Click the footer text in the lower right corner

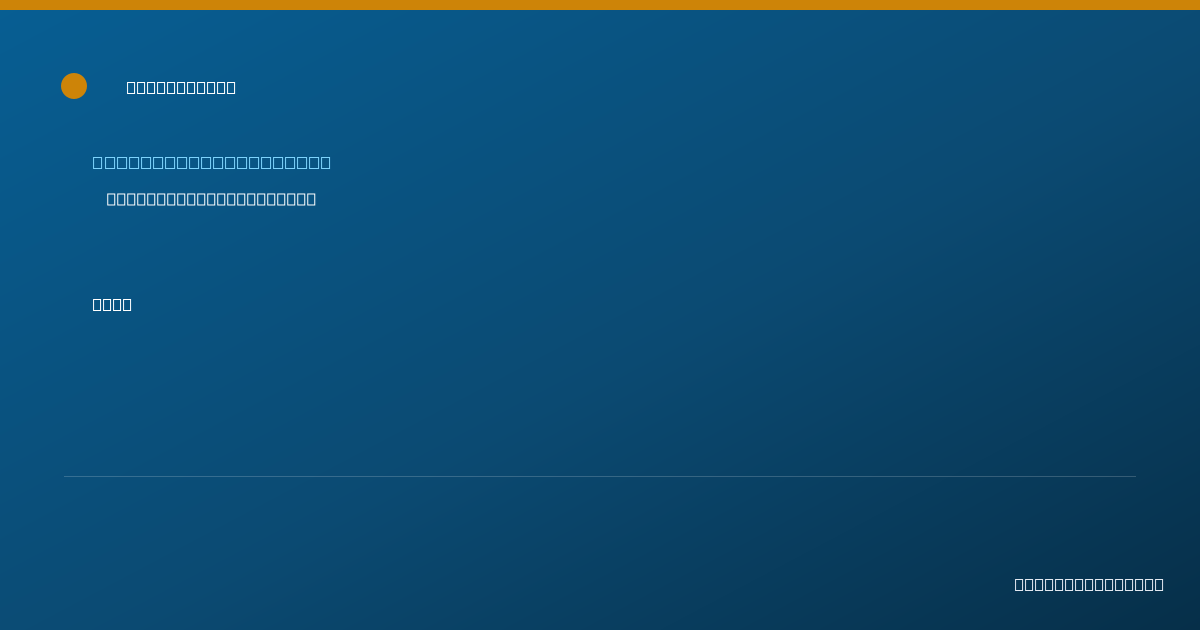coord(1089,584)
